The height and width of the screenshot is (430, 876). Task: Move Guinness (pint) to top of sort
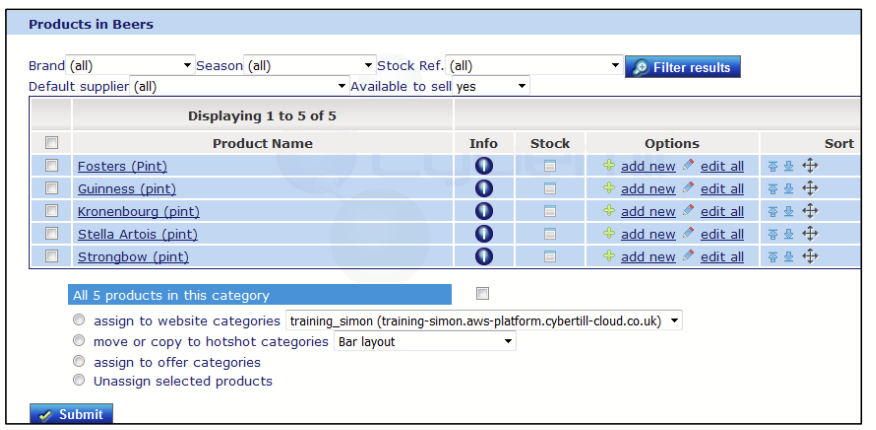click(773, 189)
